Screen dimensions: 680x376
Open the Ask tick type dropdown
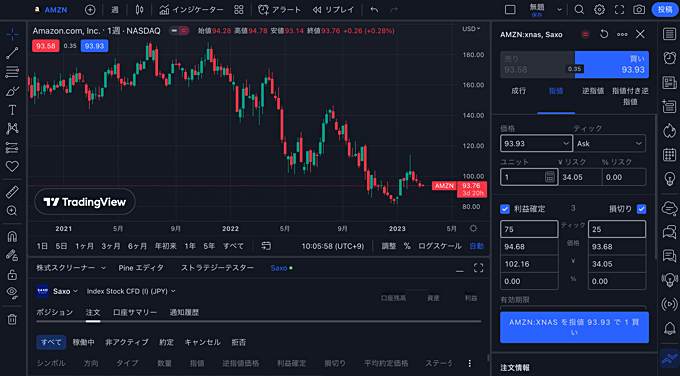coord(610,144)
